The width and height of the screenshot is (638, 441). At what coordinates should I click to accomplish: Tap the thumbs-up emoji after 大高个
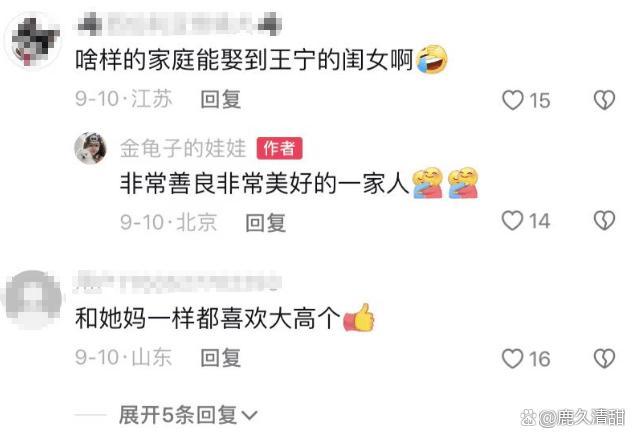[359, 318]
